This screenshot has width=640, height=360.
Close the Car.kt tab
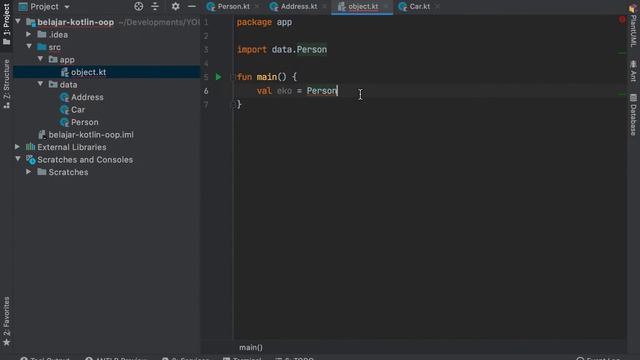[437, 7]
